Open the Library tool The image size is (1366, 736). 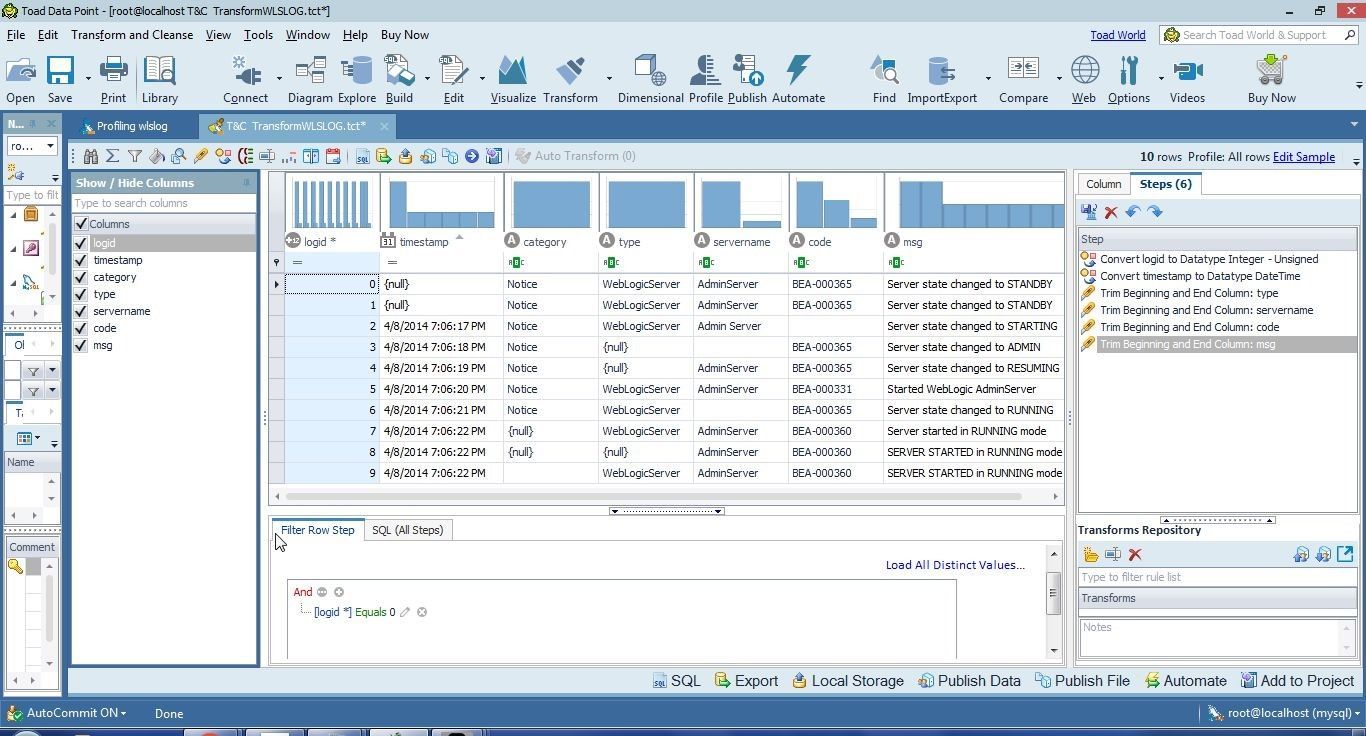(159, 79)
